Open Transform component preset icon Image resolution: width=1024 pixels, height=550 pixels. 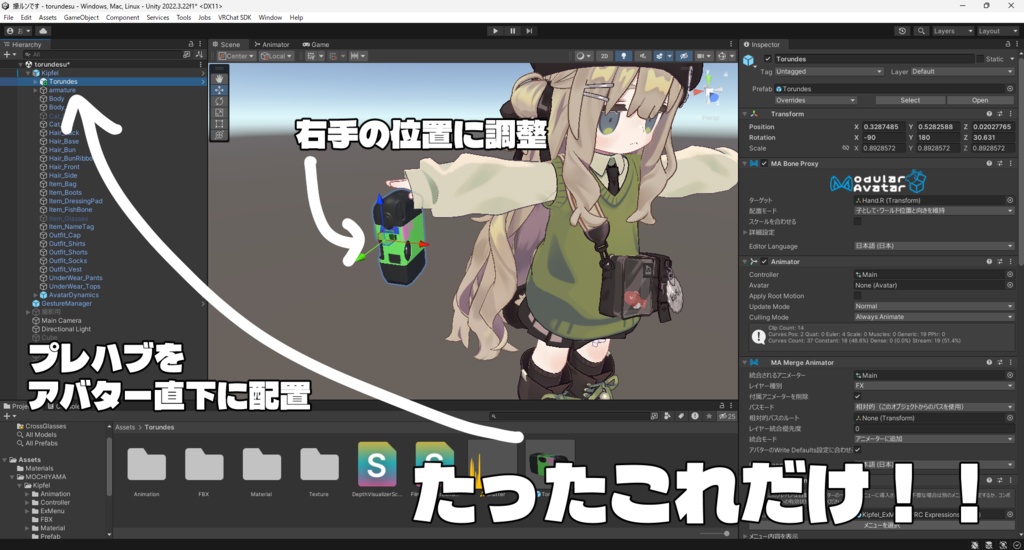point(1000,114)
